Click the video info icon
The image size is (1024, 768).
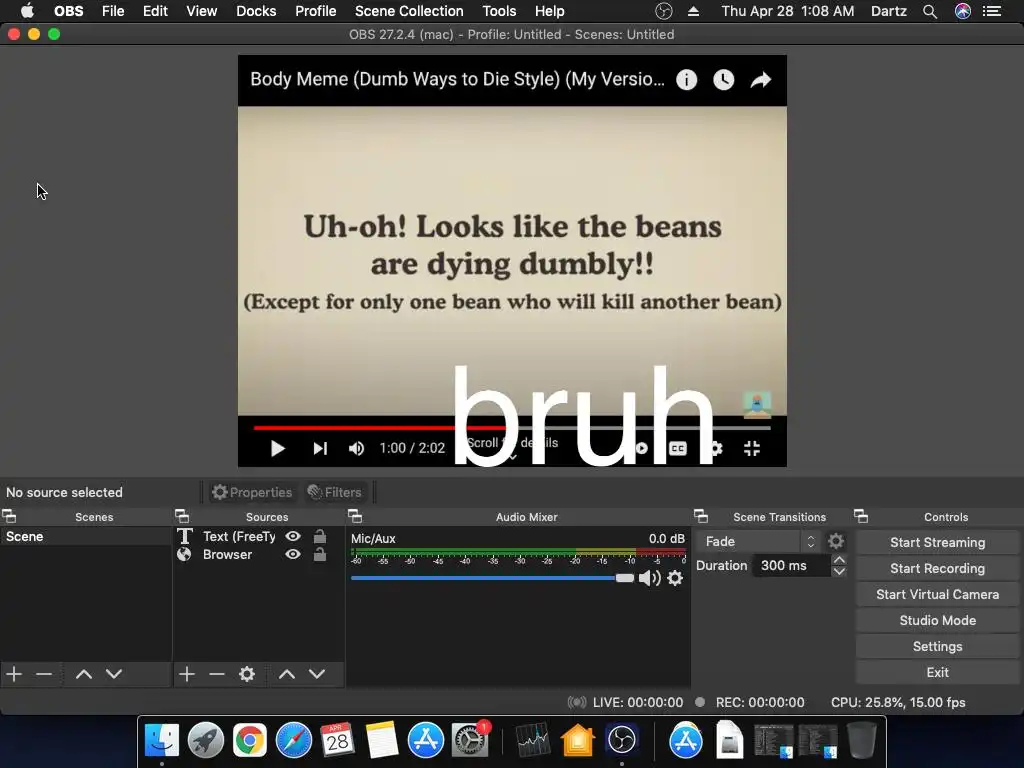(x=686, y=80)
